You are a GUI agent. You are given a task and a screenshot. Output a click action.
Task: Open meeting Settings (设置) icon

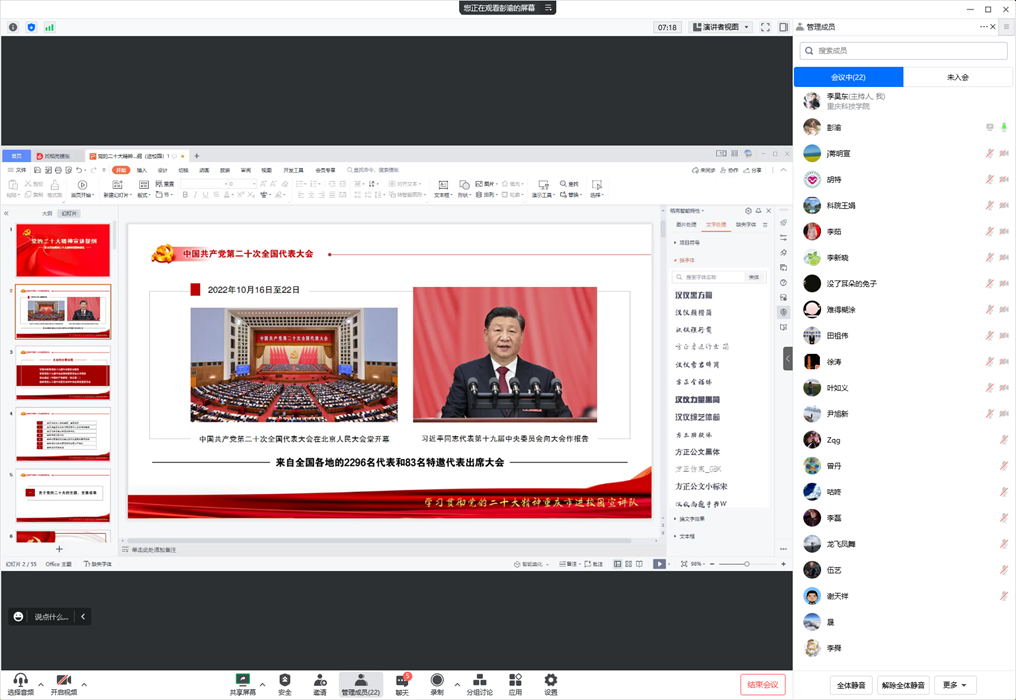(x=551, y=680)
